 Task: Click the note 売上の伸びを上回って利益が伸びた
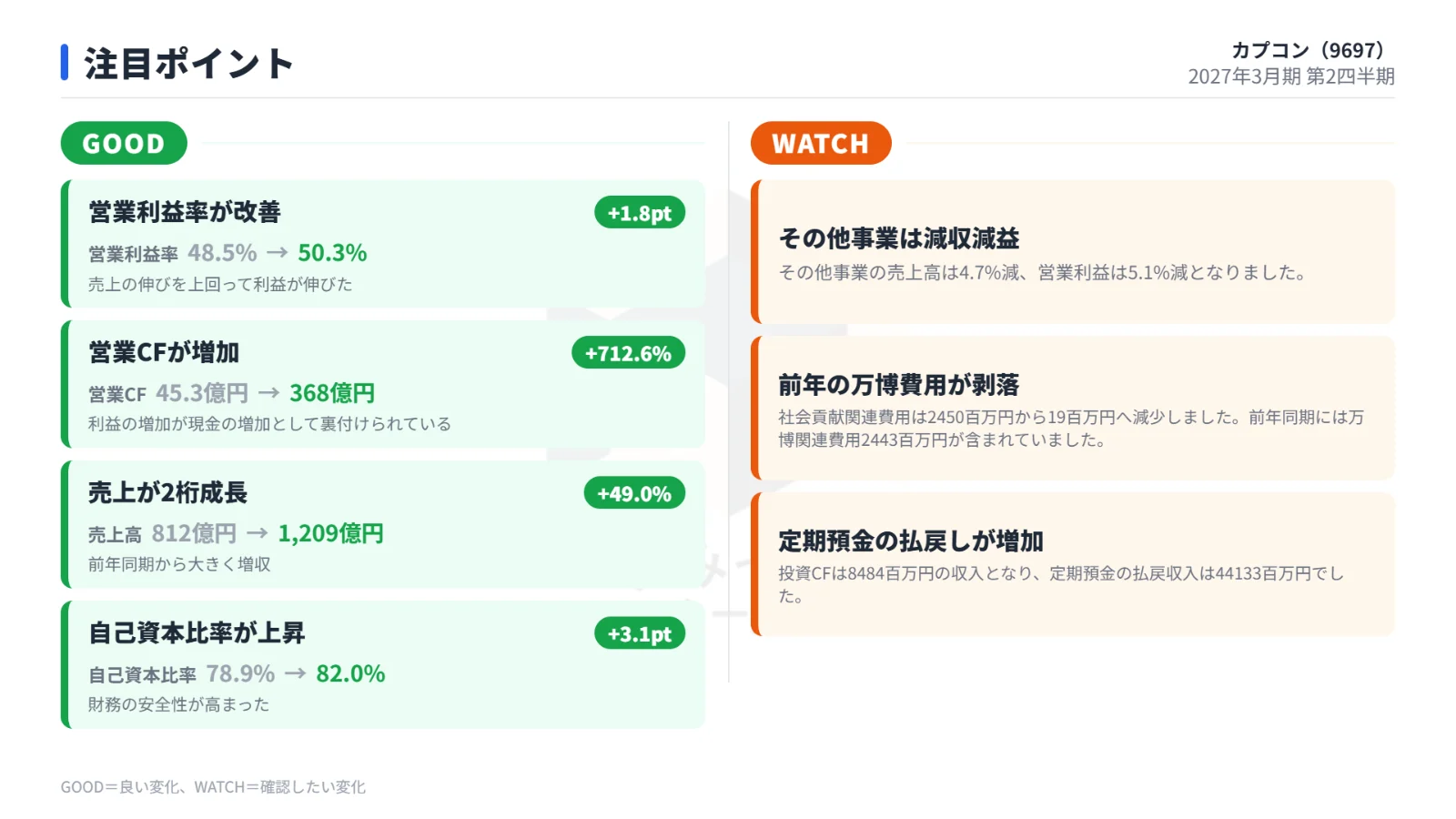(x=220, y=284)
